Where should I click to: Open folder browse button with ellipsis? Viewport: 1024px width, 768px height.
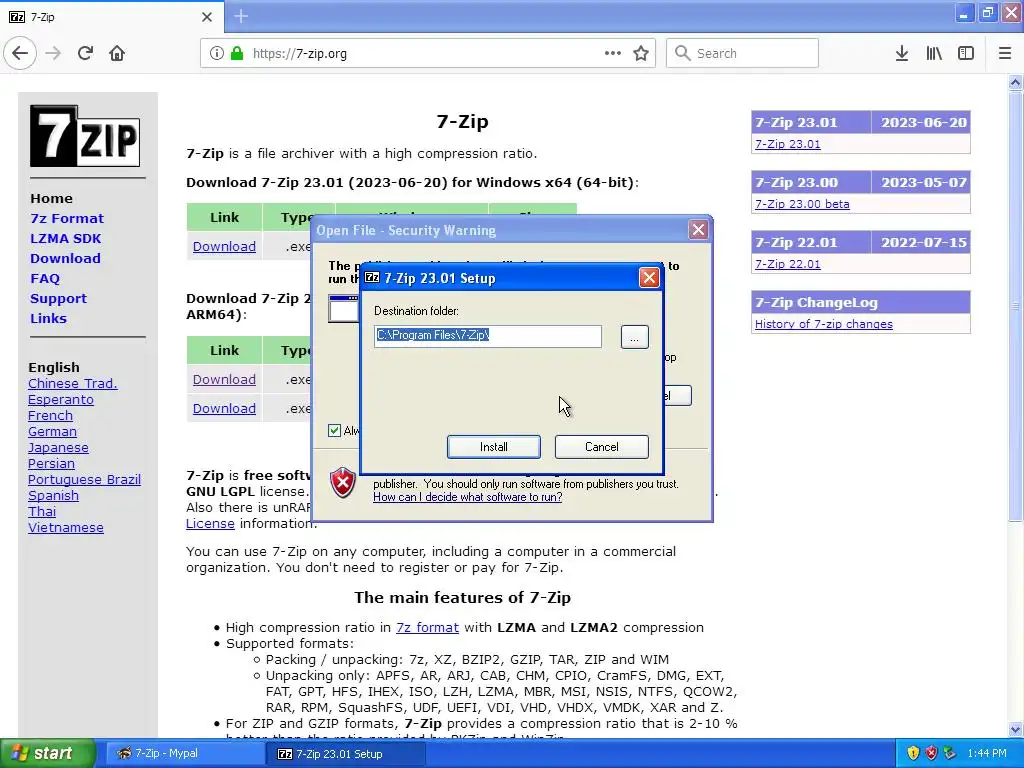634,337
